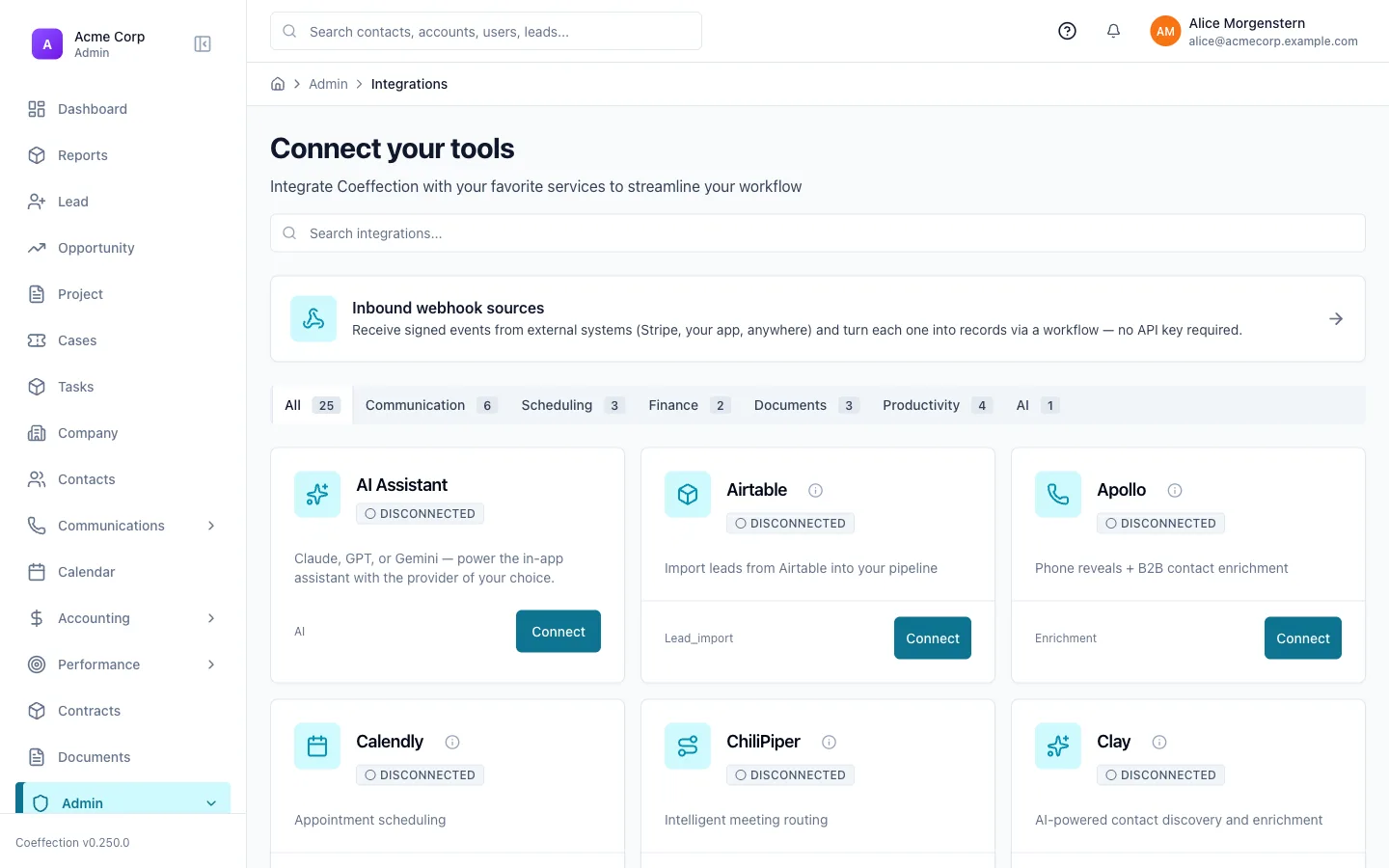The width and height of the screenshot is (1389, 868).
Task: Open the Documents sidebar item
Action: tap(123, 757)
